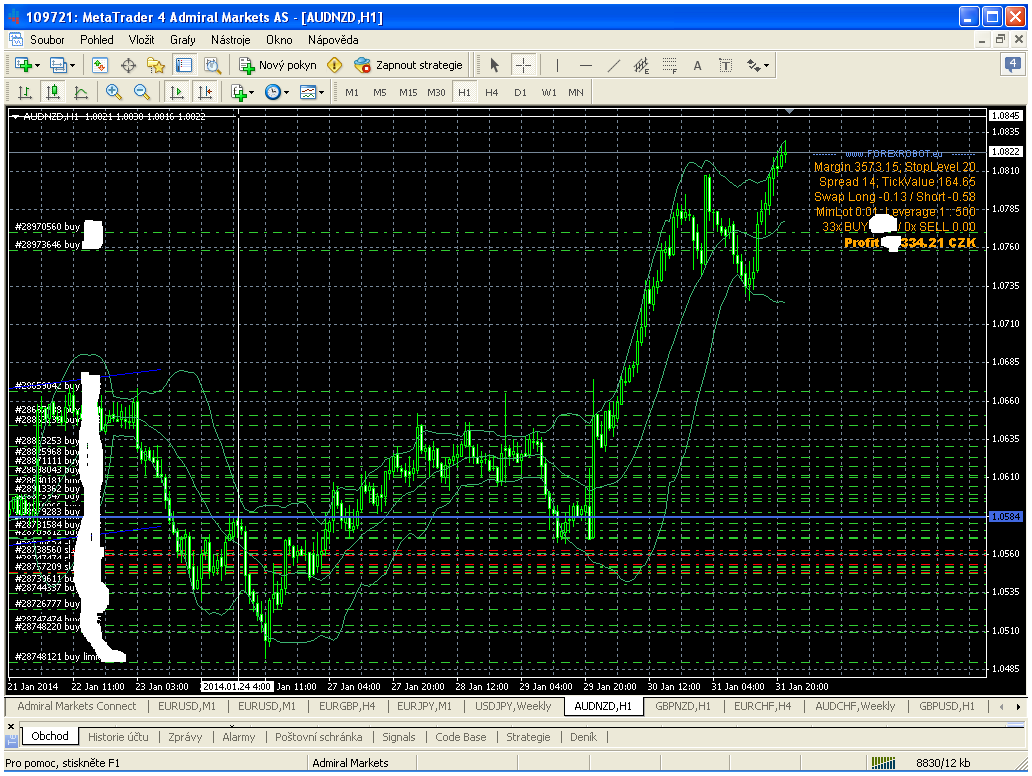This screenshot has height=776, width=1032.
Task: Set timeframe to M15
Action: [408, 92]
